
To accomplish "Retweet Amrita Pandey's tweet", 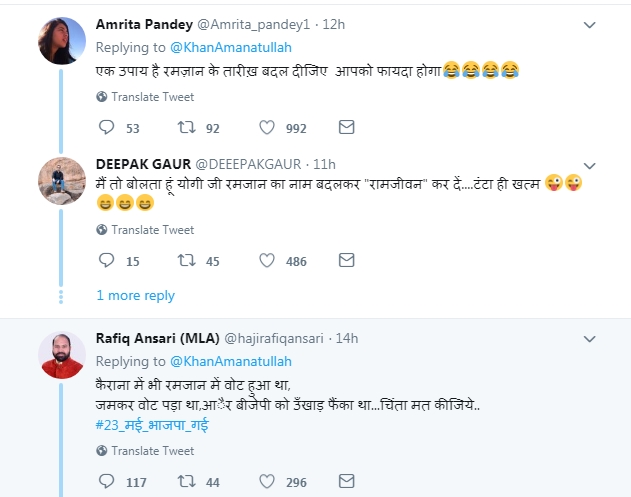I will point(185,127).
